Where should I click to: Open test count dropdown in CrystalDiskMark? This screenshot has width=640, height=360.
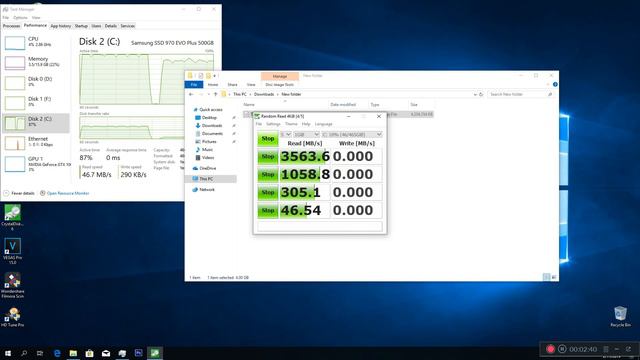[286, 135]
